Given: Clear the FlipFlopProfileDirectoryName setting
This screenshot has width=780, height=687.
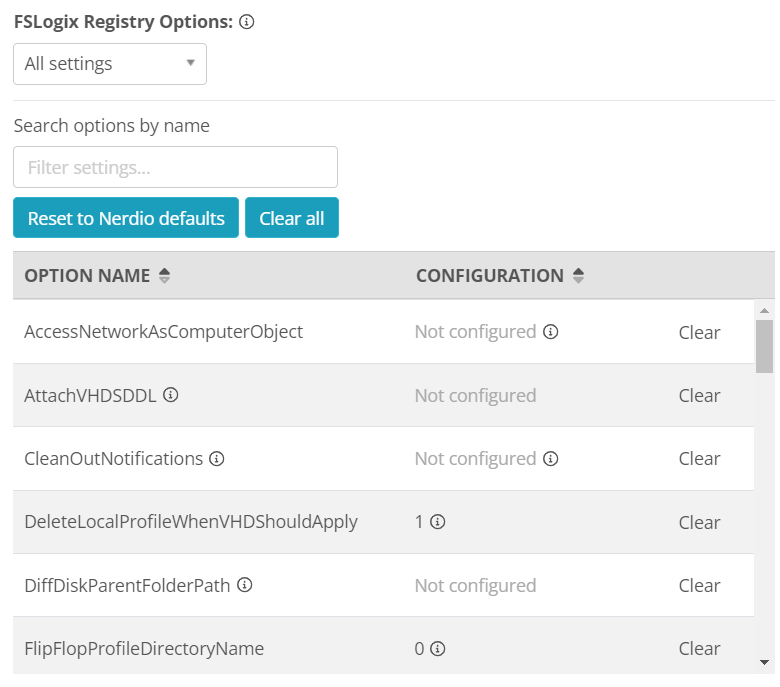Looking at the screenshot, I should pos(699,649).
